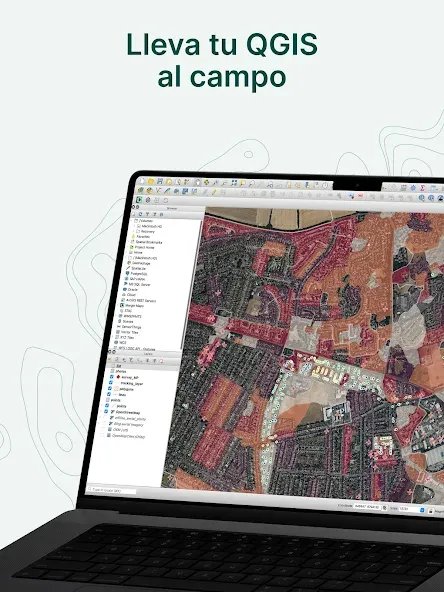The height and width of the screenshot is (592, 444).
Task: Toggle the polygons layer checkbox
Action: [x=110, y=388]
